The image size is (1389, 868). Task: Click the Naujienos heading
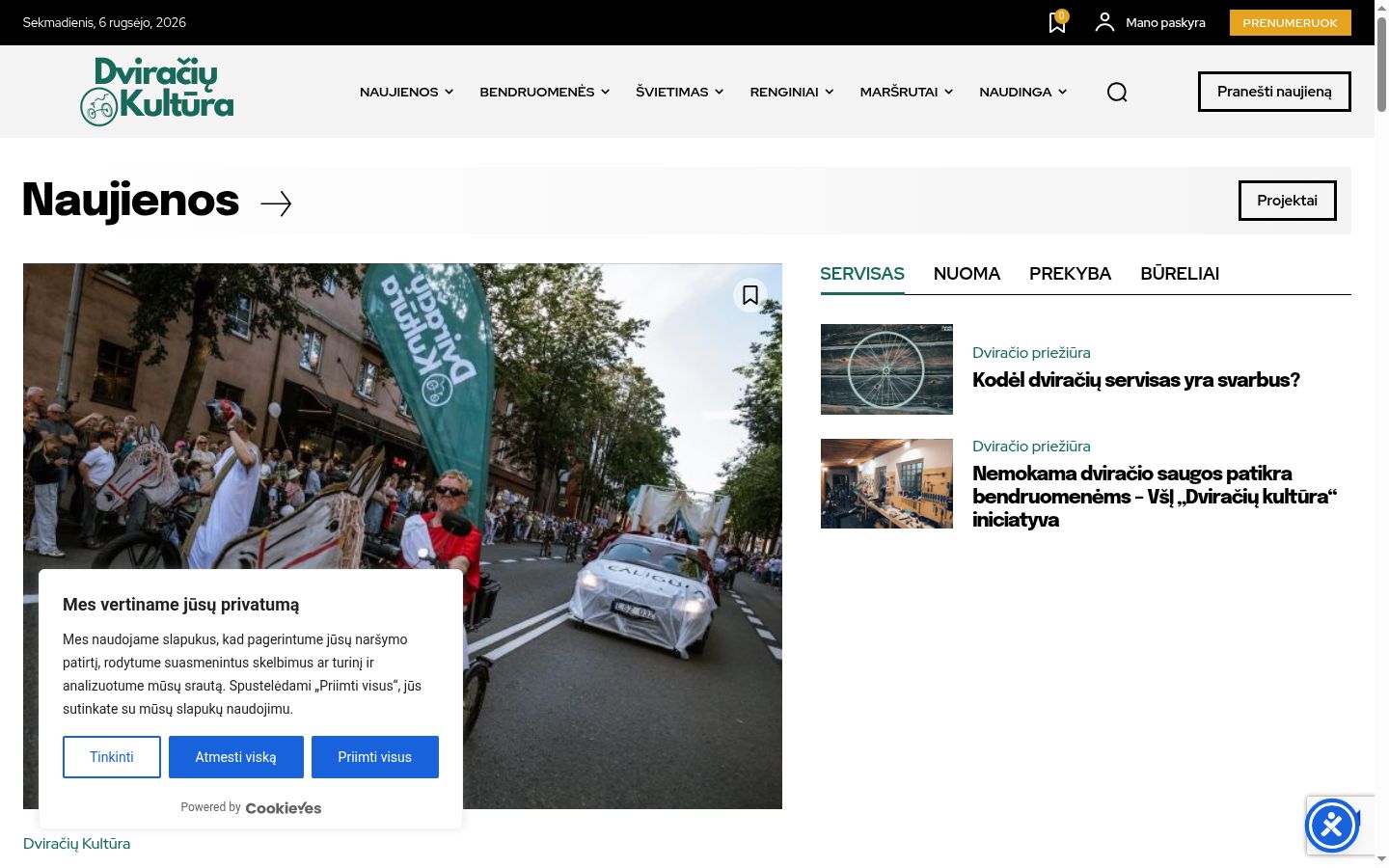(130, 201)
